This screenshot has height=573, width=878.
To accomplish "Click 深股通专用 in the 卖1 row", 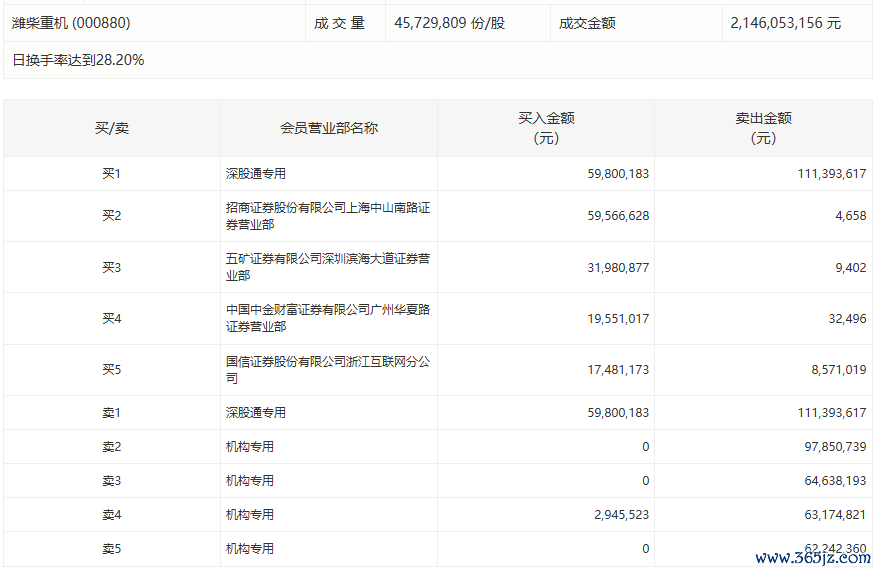I will tap(256, 412).
